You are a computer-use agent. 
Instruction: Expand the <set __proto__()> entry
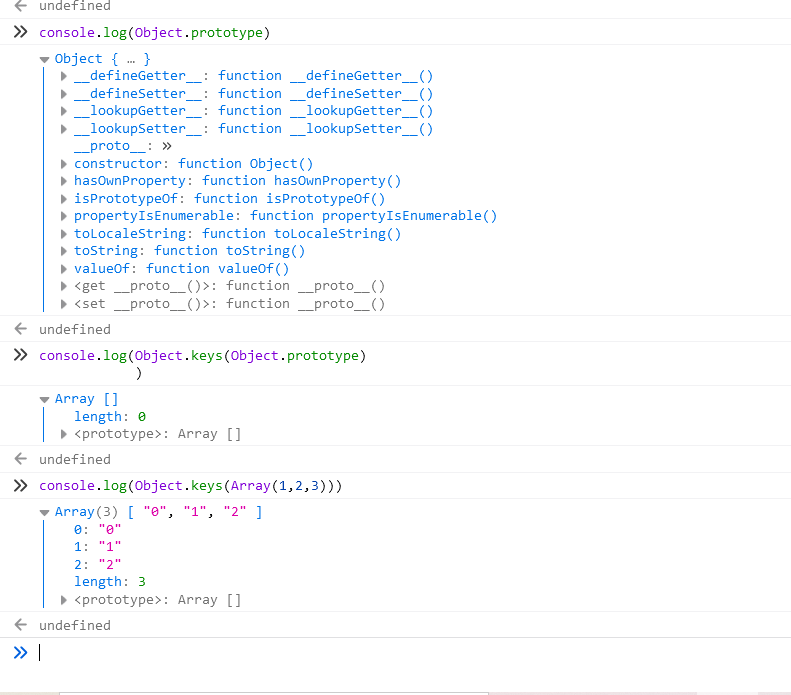[x=64, y=304]
